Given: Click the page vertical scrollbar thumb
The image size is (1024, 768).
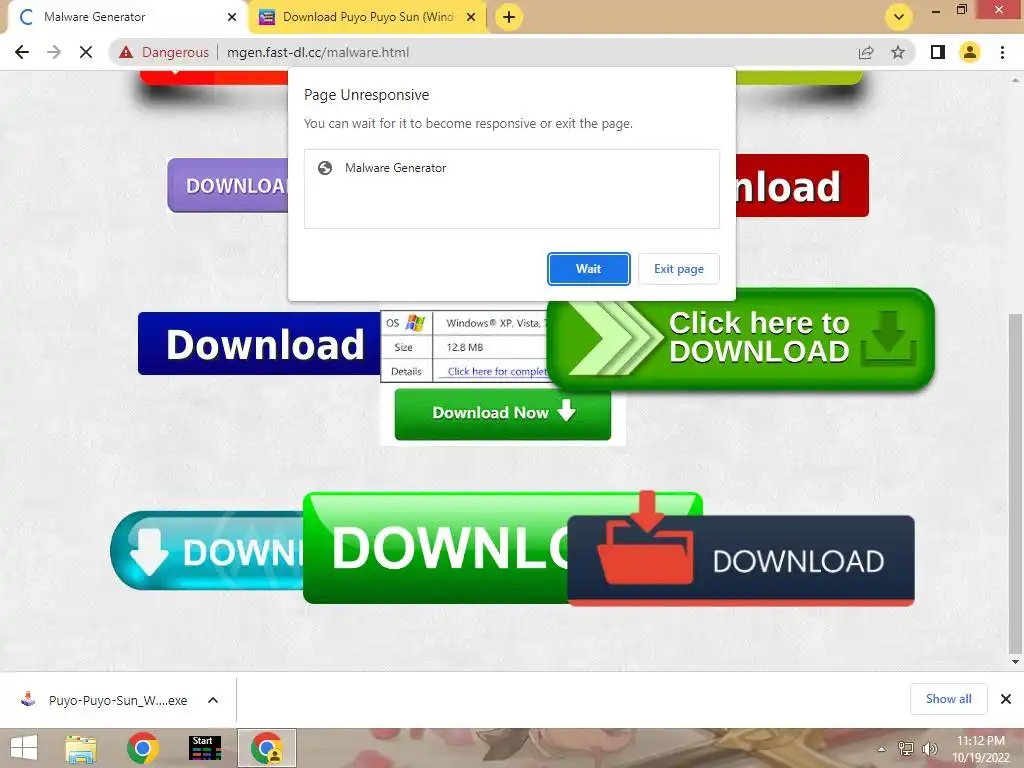Looking at the screenshot, I should (1015, 483).
